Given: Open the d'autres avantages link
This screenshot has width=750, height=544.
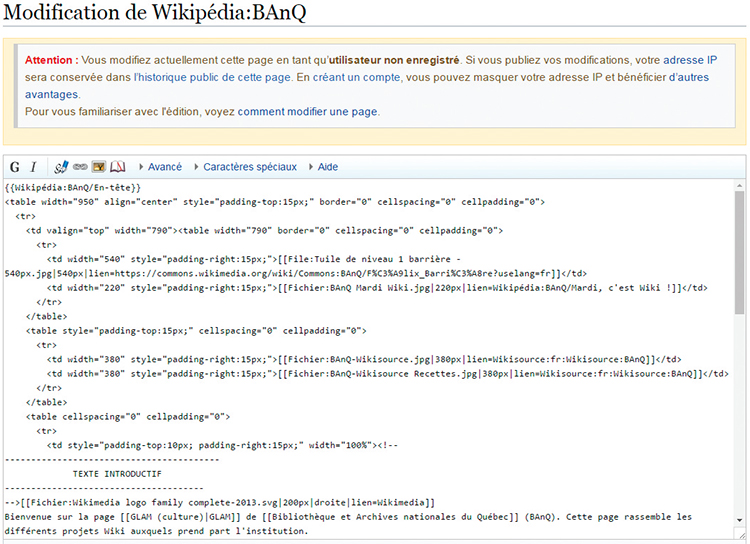Looking at the screenshot, I should (x=689, y=78).
